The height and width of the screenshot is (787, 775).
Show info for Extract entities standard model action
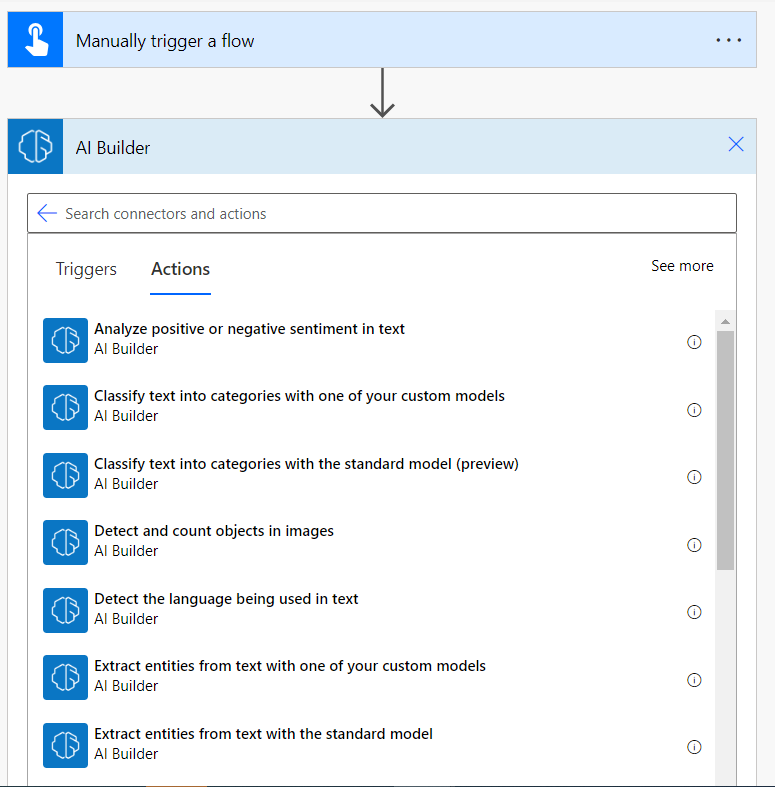click(694, 747)
